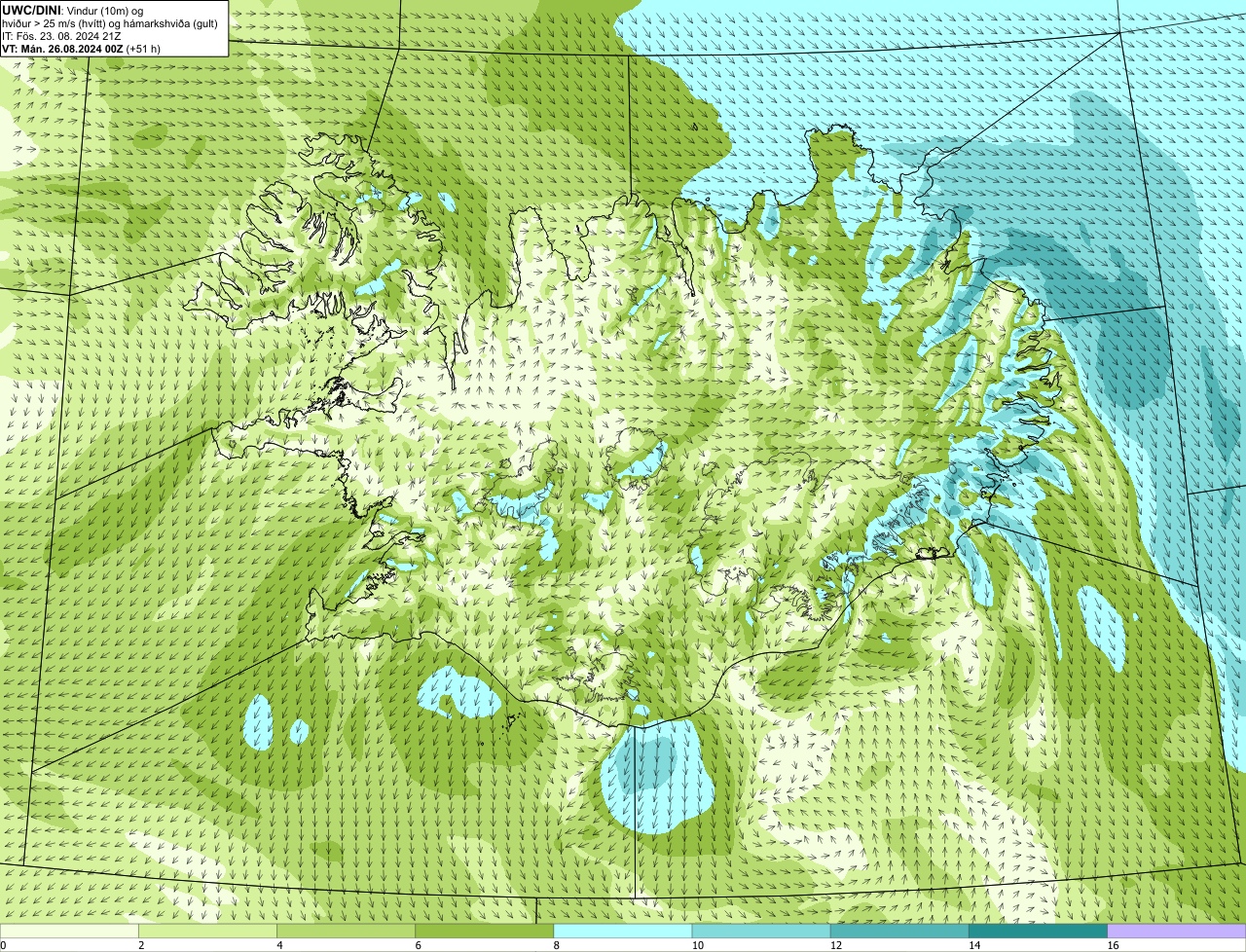Click the 2–4 m/s legend color swatch
The height and width of the screenshot is (952, 1246).
tap(208, 931)
